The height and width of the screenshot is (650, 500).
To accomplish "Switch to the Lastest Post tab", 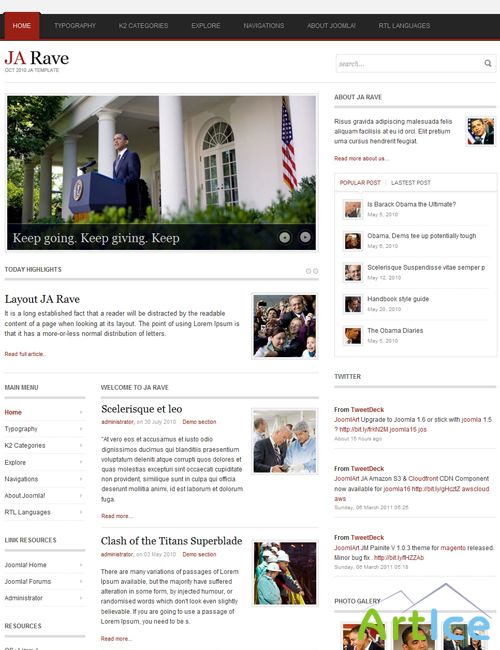I will 410,182.
